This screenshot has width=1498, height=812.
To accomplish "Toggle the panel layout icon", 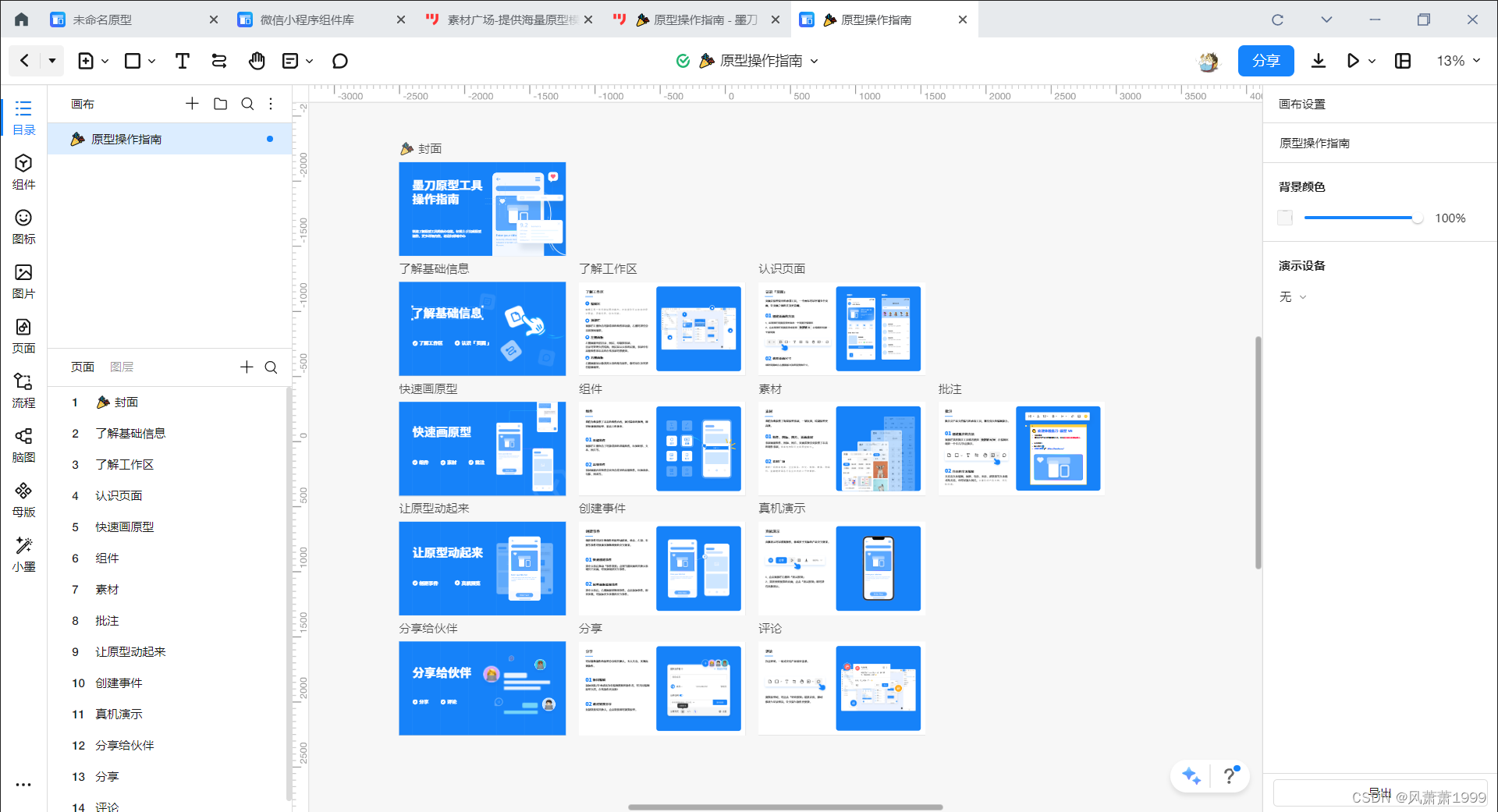I will click(1403, 61).
